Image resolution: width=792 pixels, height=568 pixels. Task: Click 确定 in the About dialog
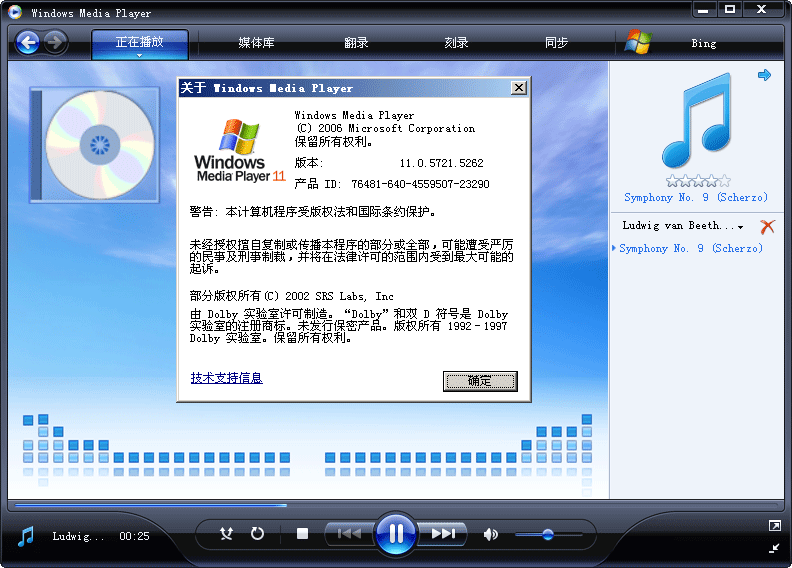click(480, 381)
